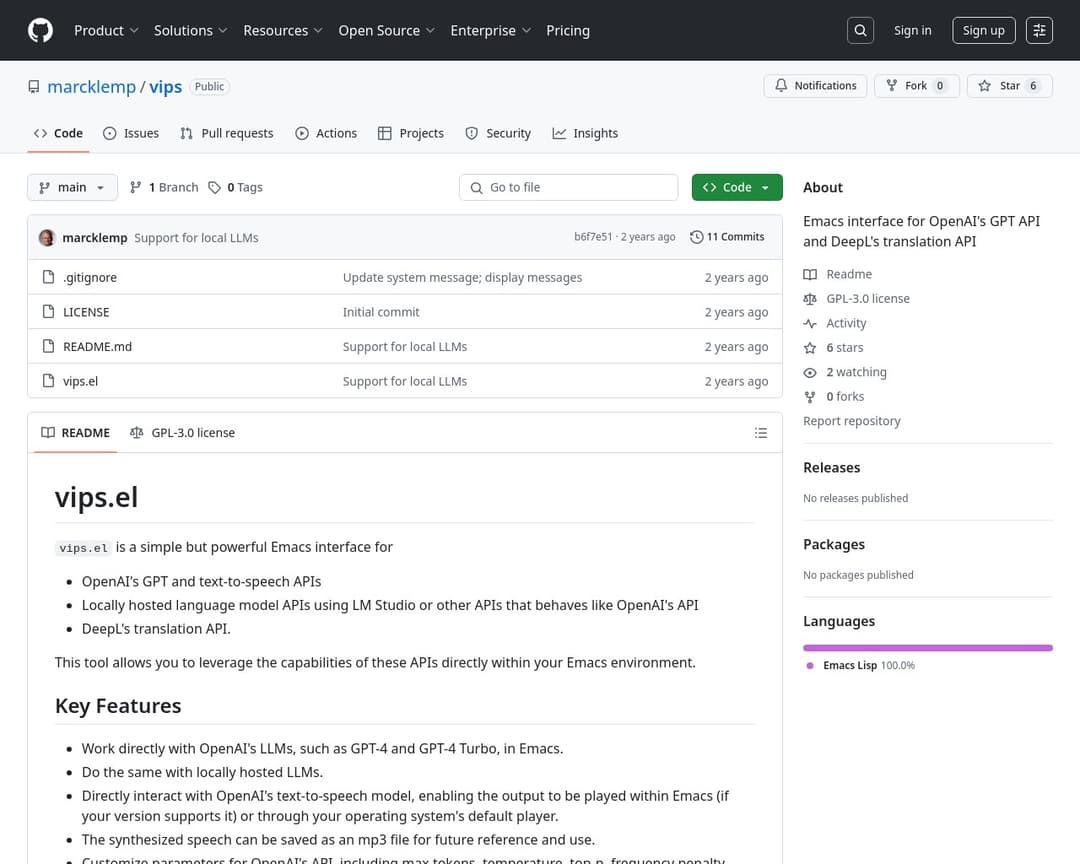The width and height of the screenshot is (1080, 864).
Task: Click the GitHub logo home icon
Action: (40, 30)
